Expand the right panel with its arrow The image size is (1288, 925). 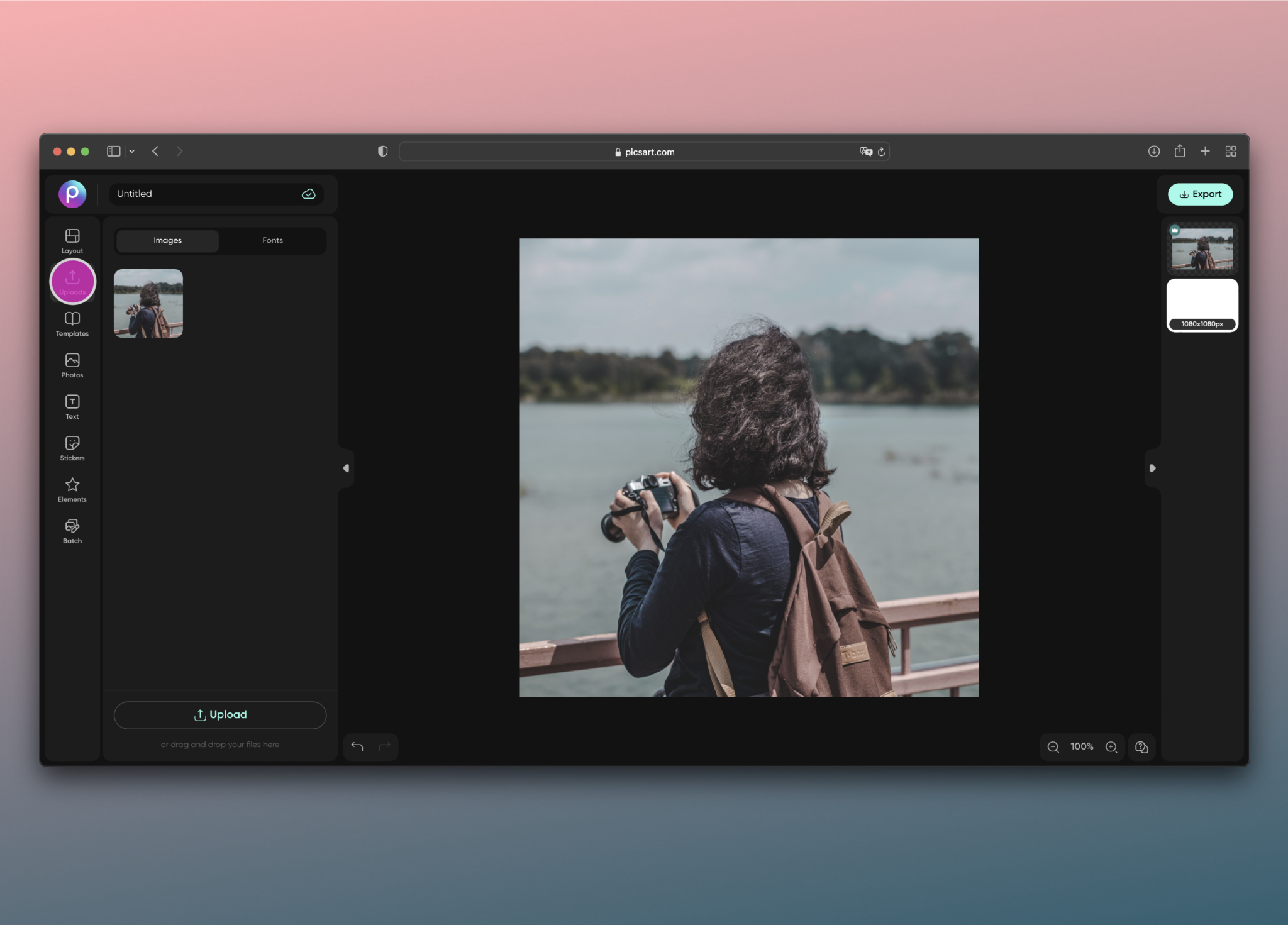click(1152, 468)
